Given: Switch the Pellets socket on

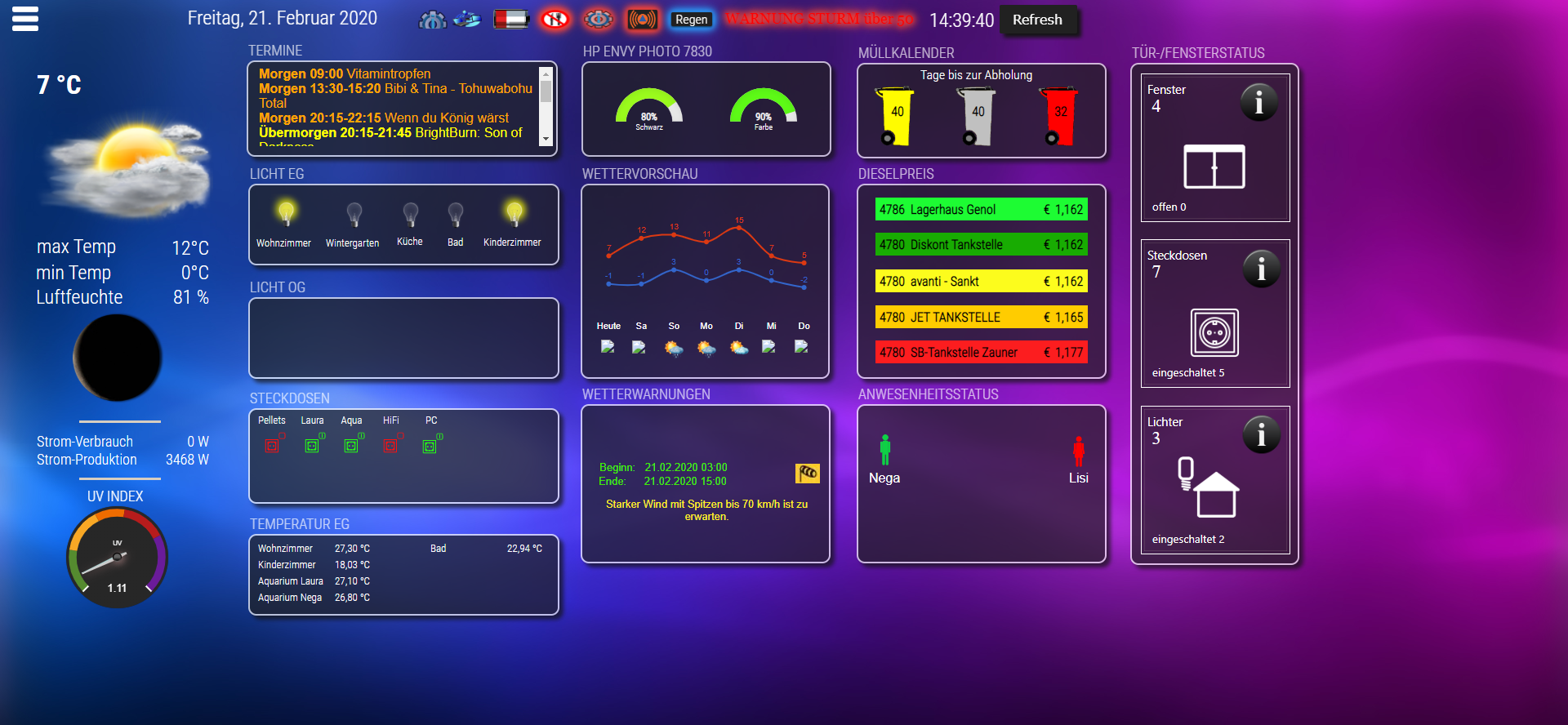Looking at the screenshot, I should coord(272,445).
